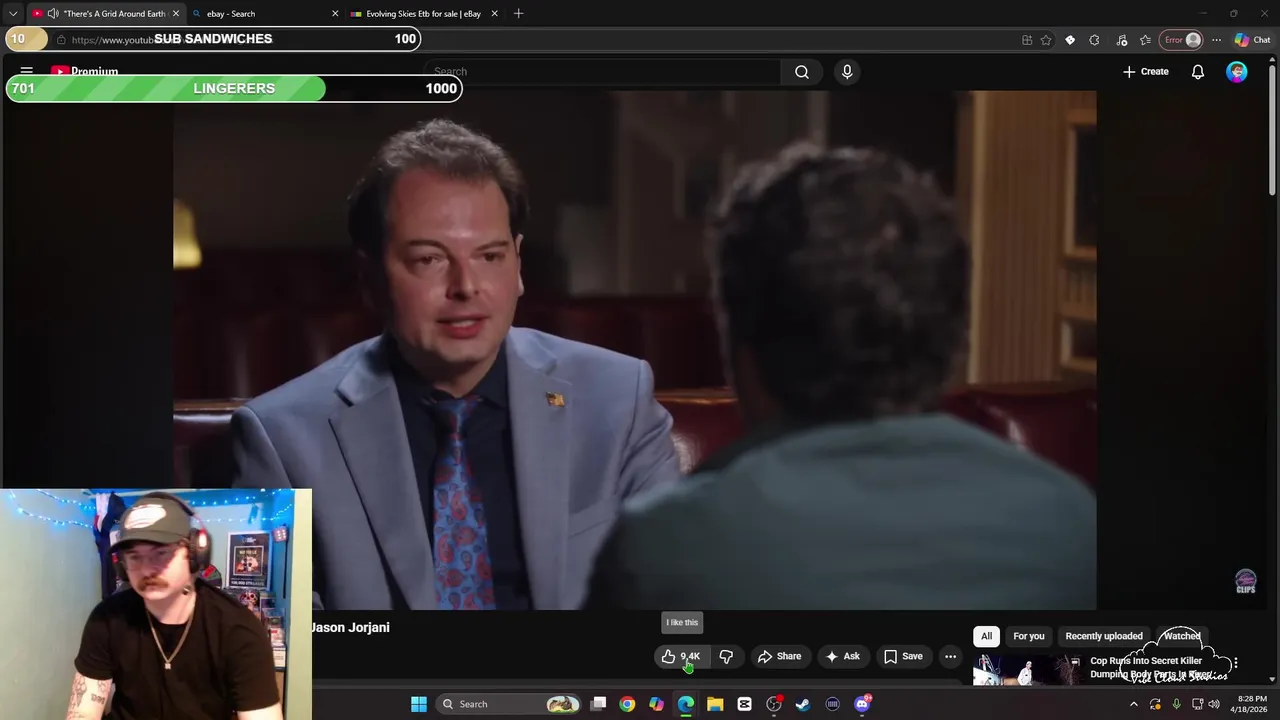Open Edge Settings and more ellipsis
Image resolution: width=1280 pixels, height=720 pixels.
click(x=1216, y=40)
